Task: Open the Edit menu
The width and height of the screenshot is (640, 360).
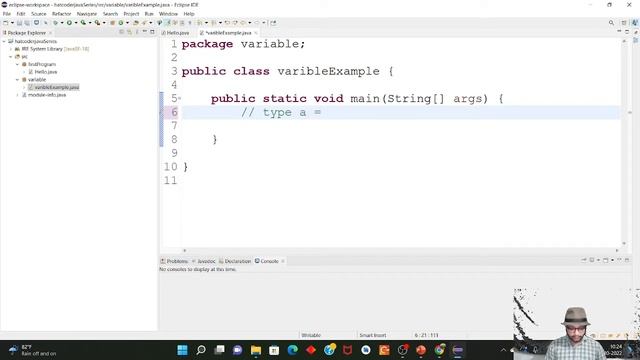Action: coord(20,13)
